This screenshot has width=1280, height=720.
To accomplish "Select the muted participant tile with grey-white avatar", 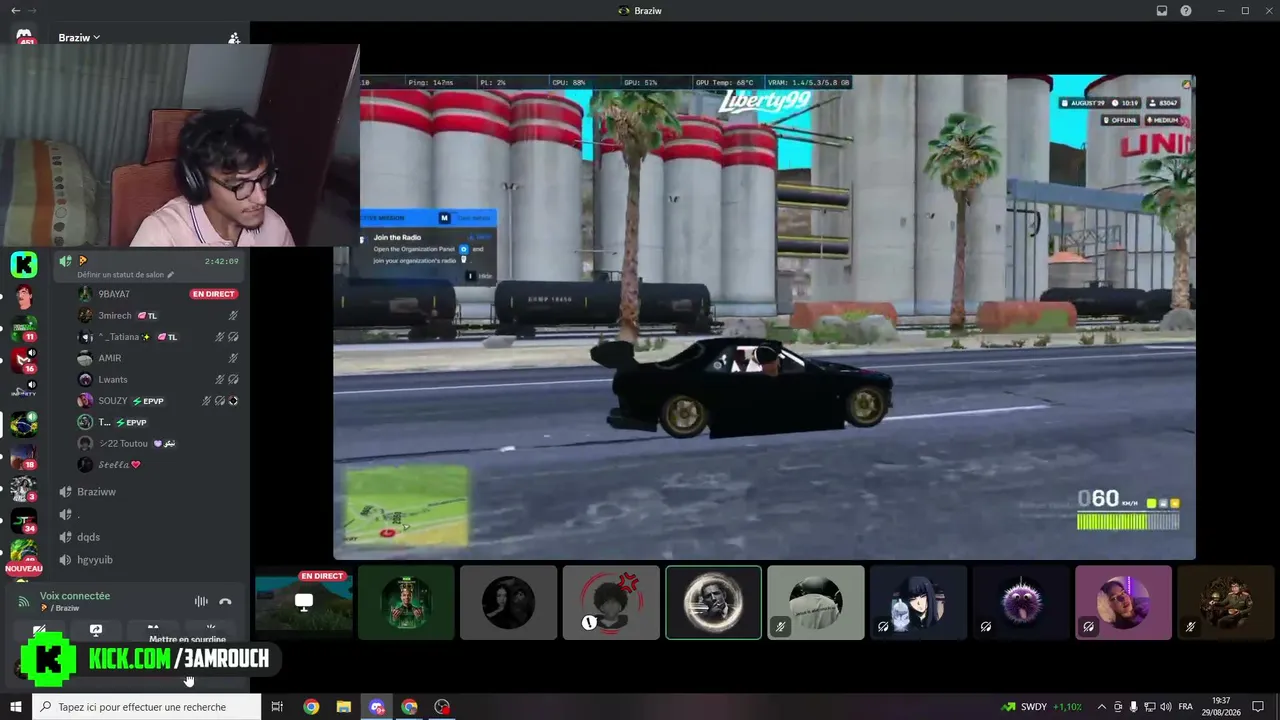I will (x=816, y=602).
